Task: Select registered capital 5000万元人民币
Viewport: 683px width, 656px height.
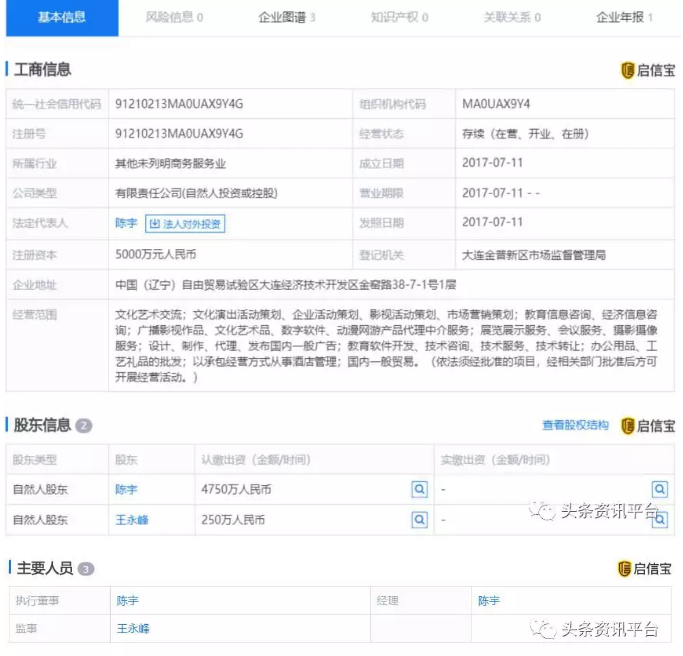Action: pos(156,254)
